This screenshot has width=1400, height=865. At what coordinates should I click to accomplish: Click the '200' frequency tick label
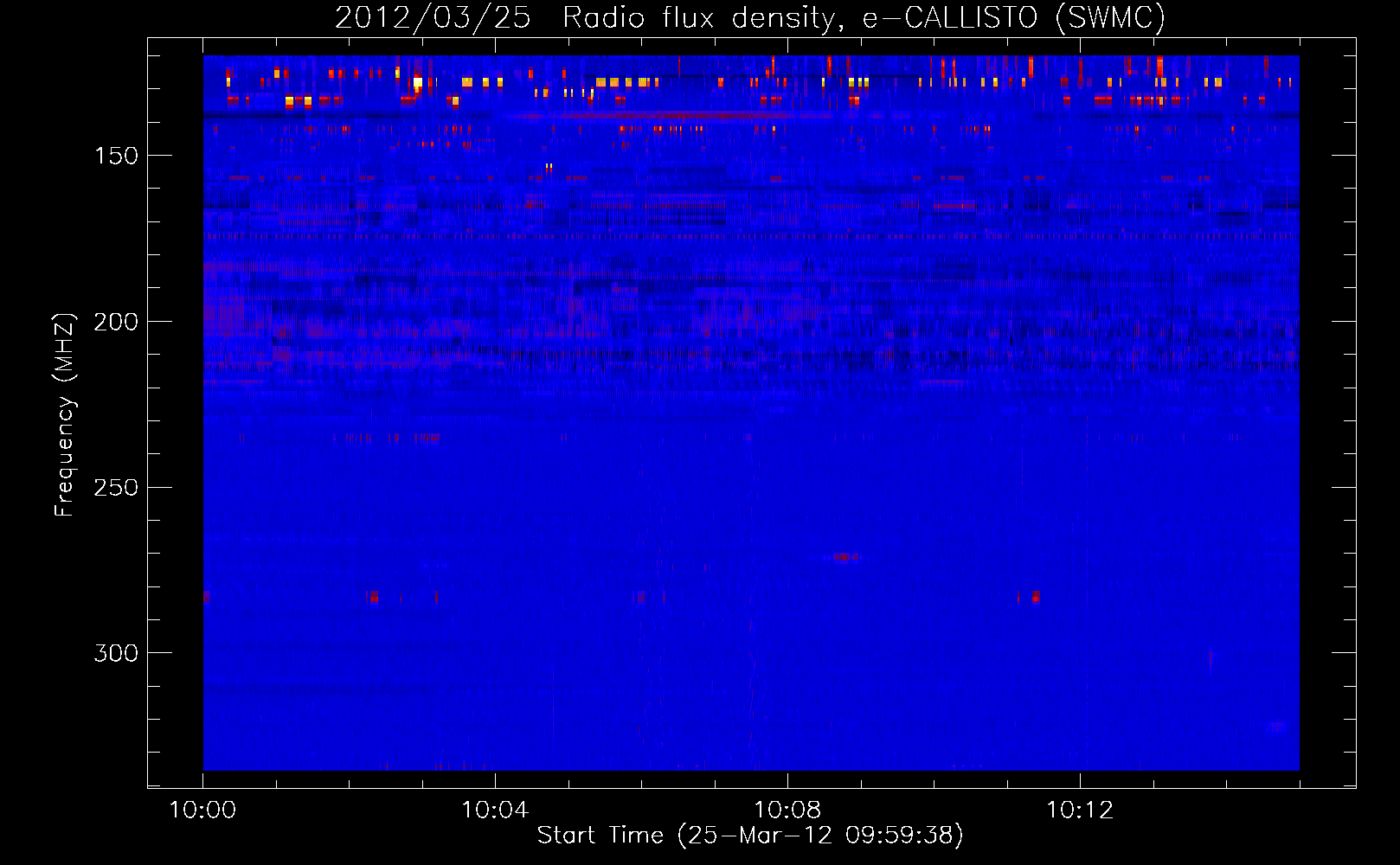(116, 322)
